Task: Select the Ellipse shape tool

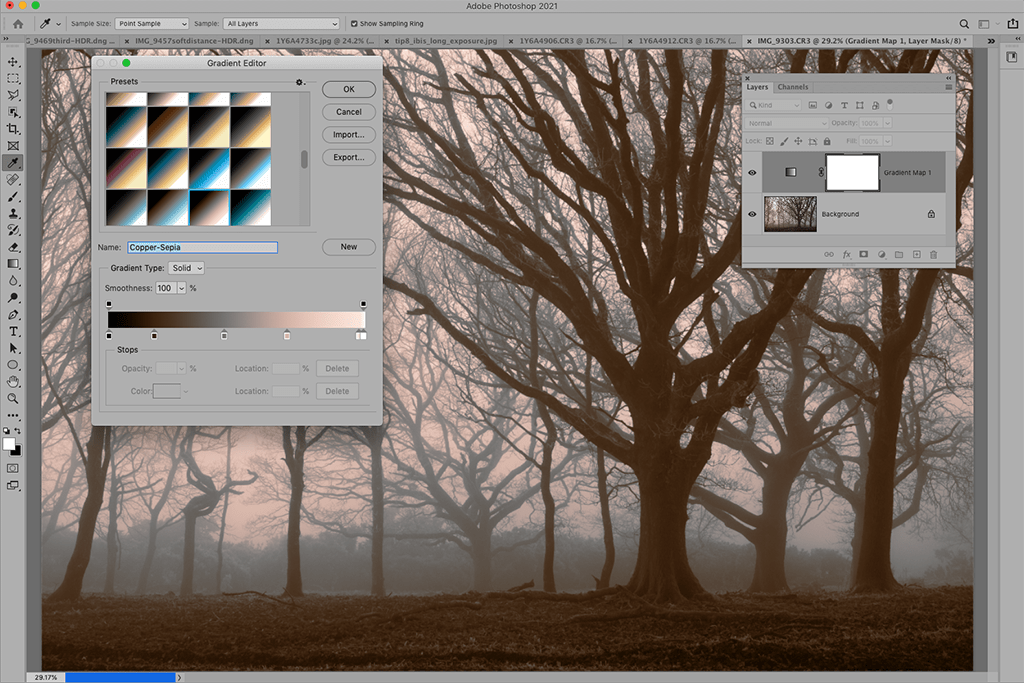Action: point(13,365)
